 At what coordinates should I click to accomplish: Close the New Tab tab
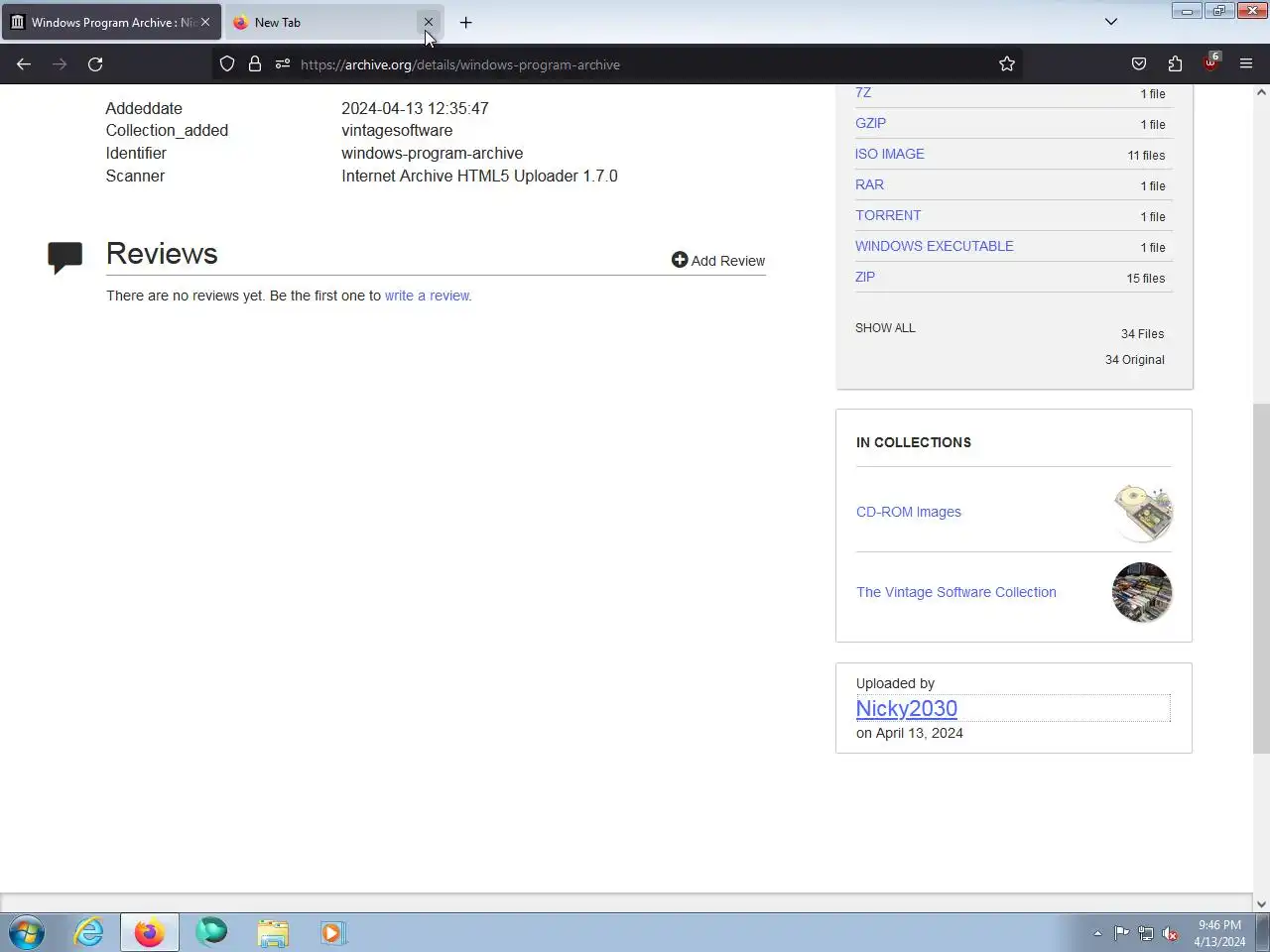click(429, 22)
